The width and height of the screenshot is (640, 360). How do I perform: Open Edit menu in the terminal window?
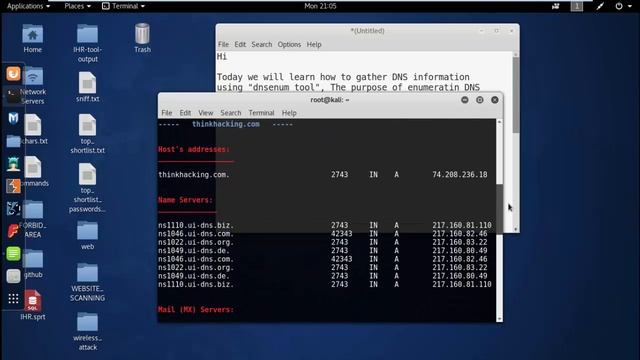pos(185,113)
